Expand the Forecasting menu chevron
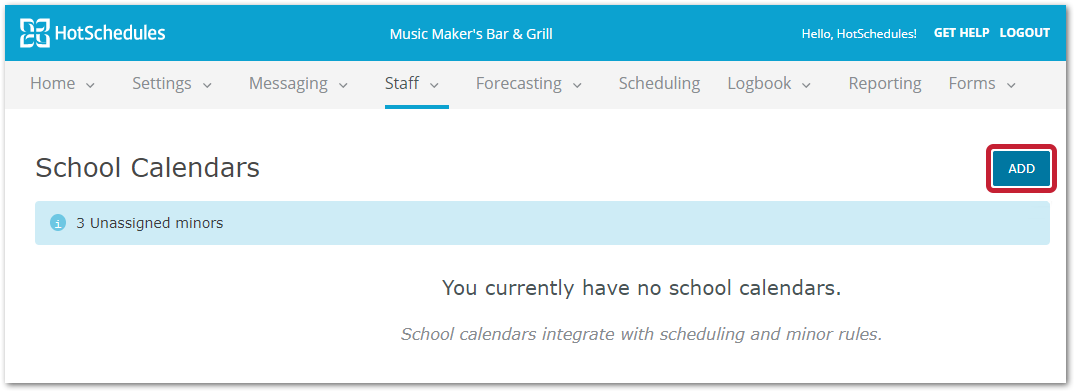 click(577, 85)
